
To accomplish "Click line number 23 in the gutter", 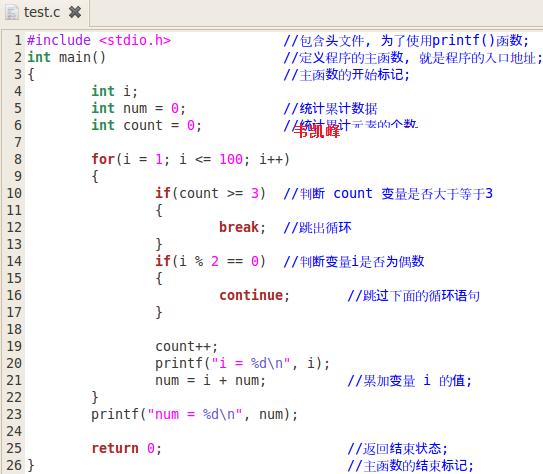I will [x=14, y=414].
